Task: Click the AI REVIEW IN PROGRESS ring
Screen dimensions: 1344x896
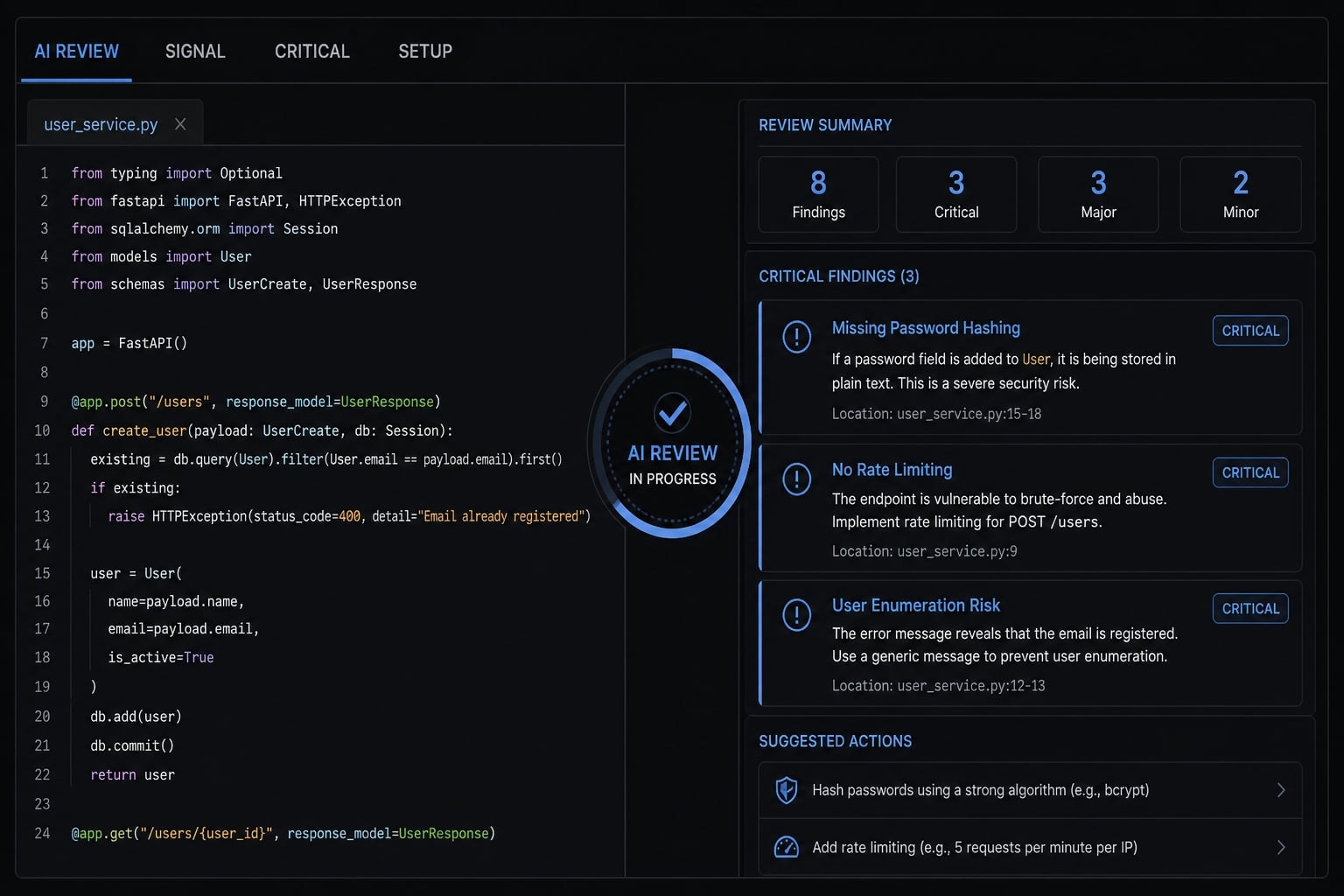Action: pyautogui.click(x=672, y=443)
